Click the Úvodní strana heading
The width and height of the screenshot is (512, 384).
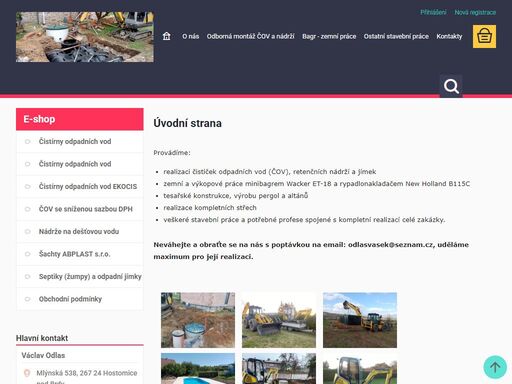pos(187,123)
